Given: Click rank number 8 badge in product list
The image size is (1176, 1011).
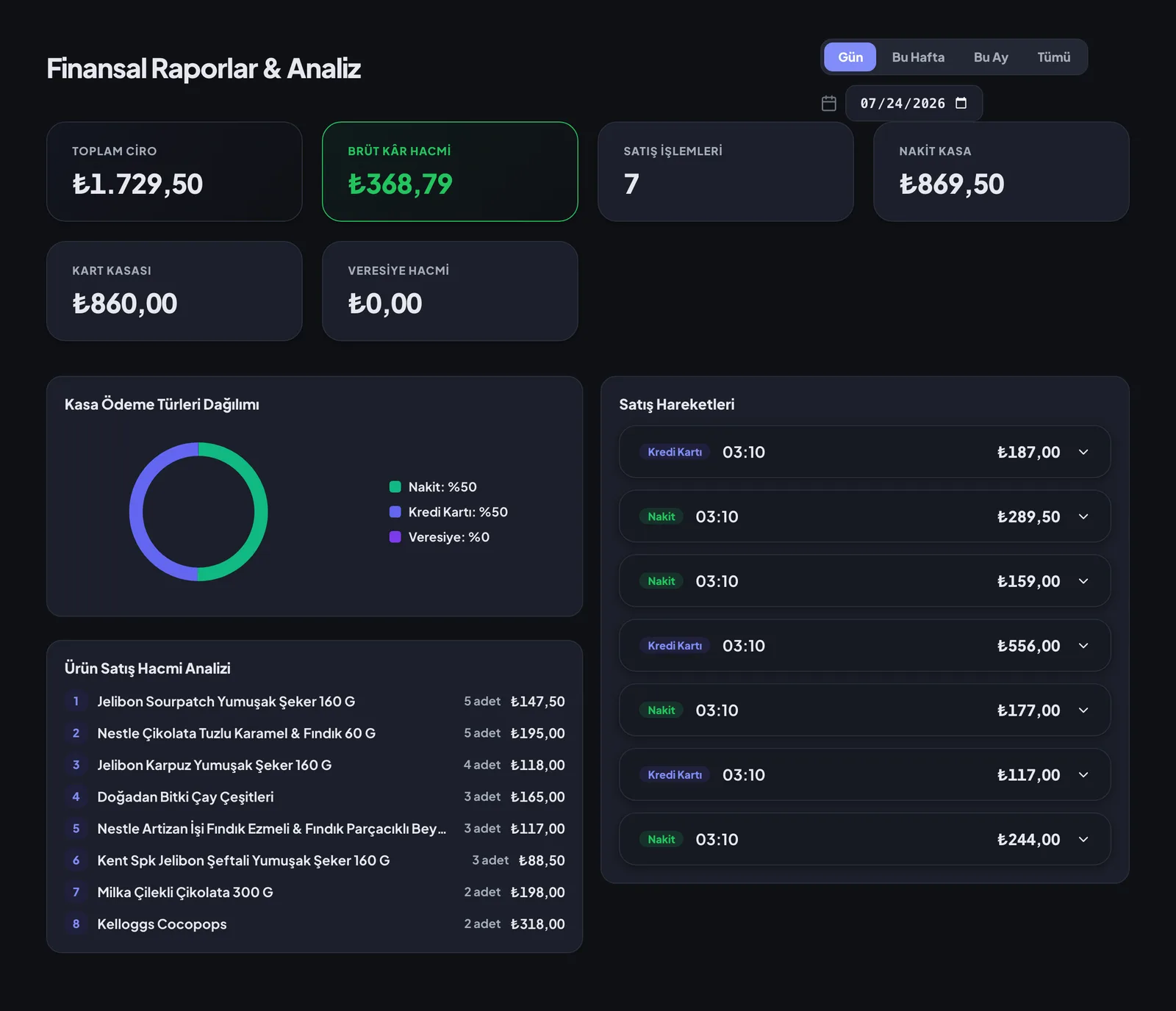Looking at the screenshot, I should coord(76,924).
